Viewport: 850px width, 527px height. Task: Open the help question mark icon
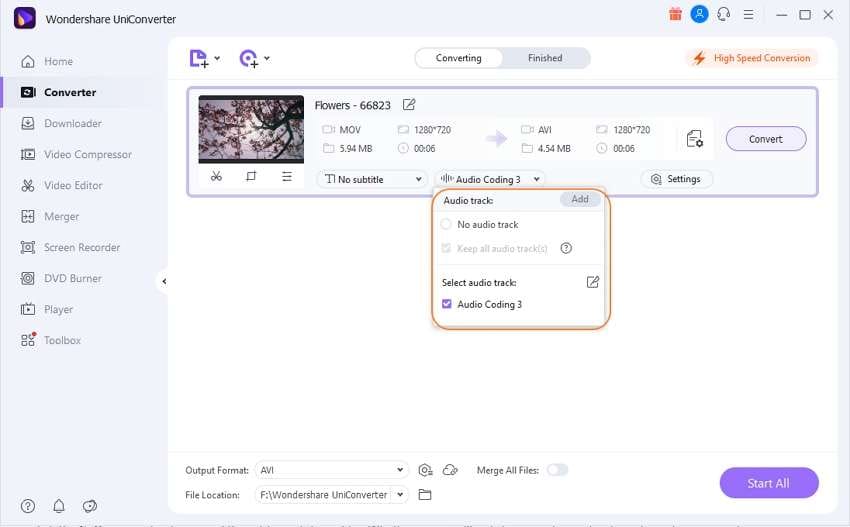tap(28, 506)
